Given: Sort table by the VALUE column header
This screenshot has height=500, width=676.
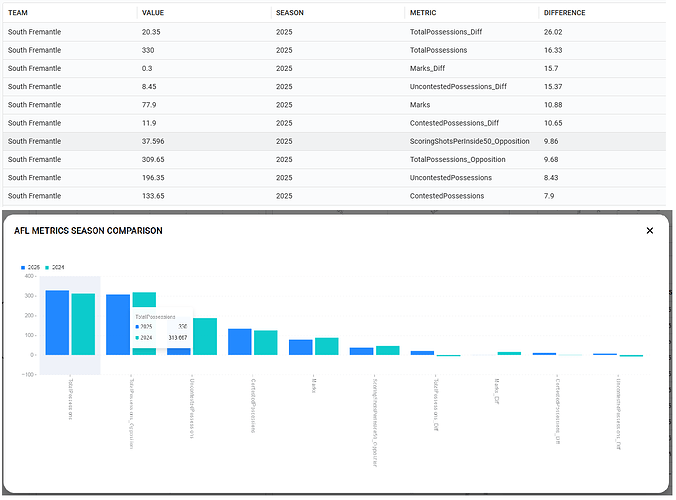Looking at the screenshot, I should click(153, 13).
